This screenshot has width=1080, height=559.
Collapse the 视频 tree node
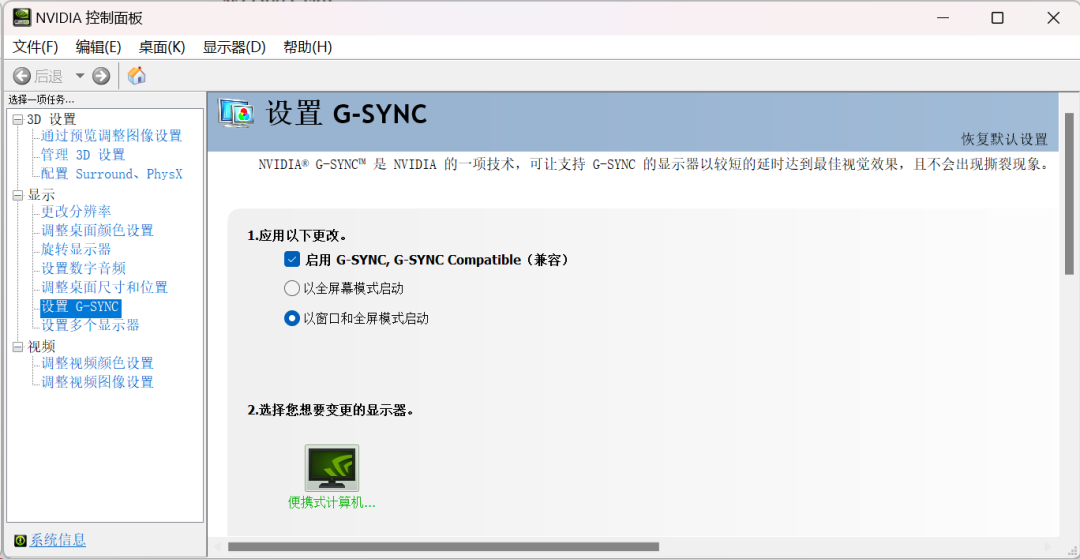coord(18,347)
